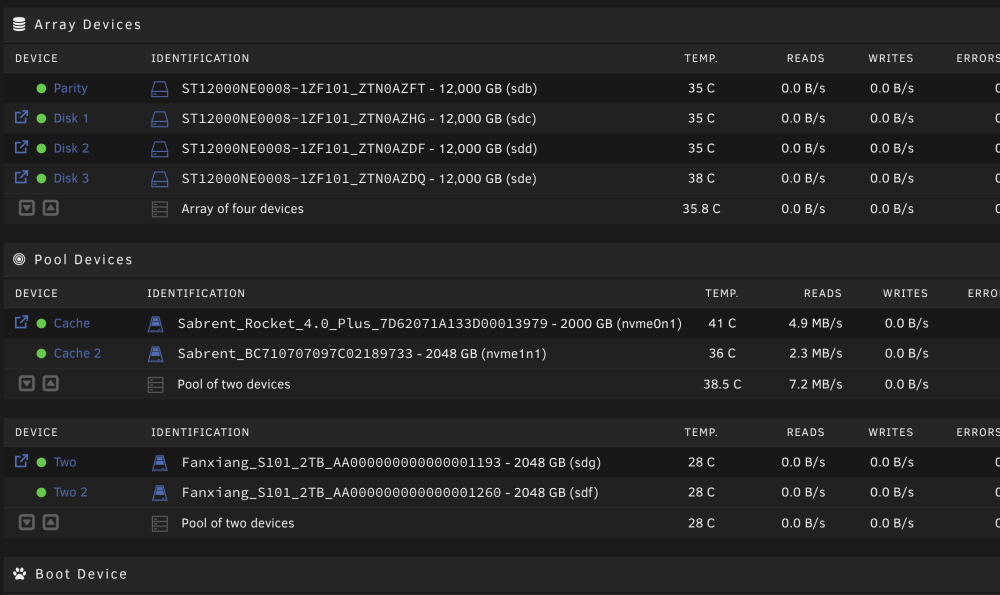The height and width of the screenshot is (595, 1000).
Task: Click the Array Devices stack icon
Action: (19, 24)
